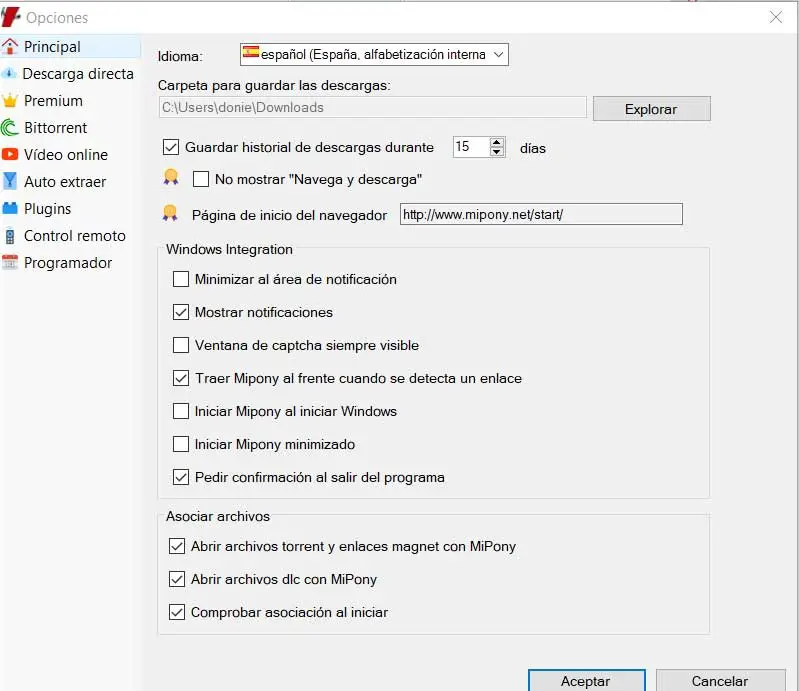Open the Idioma language dropdown
Screen dimensions: 799x691
tap(374, 55)
